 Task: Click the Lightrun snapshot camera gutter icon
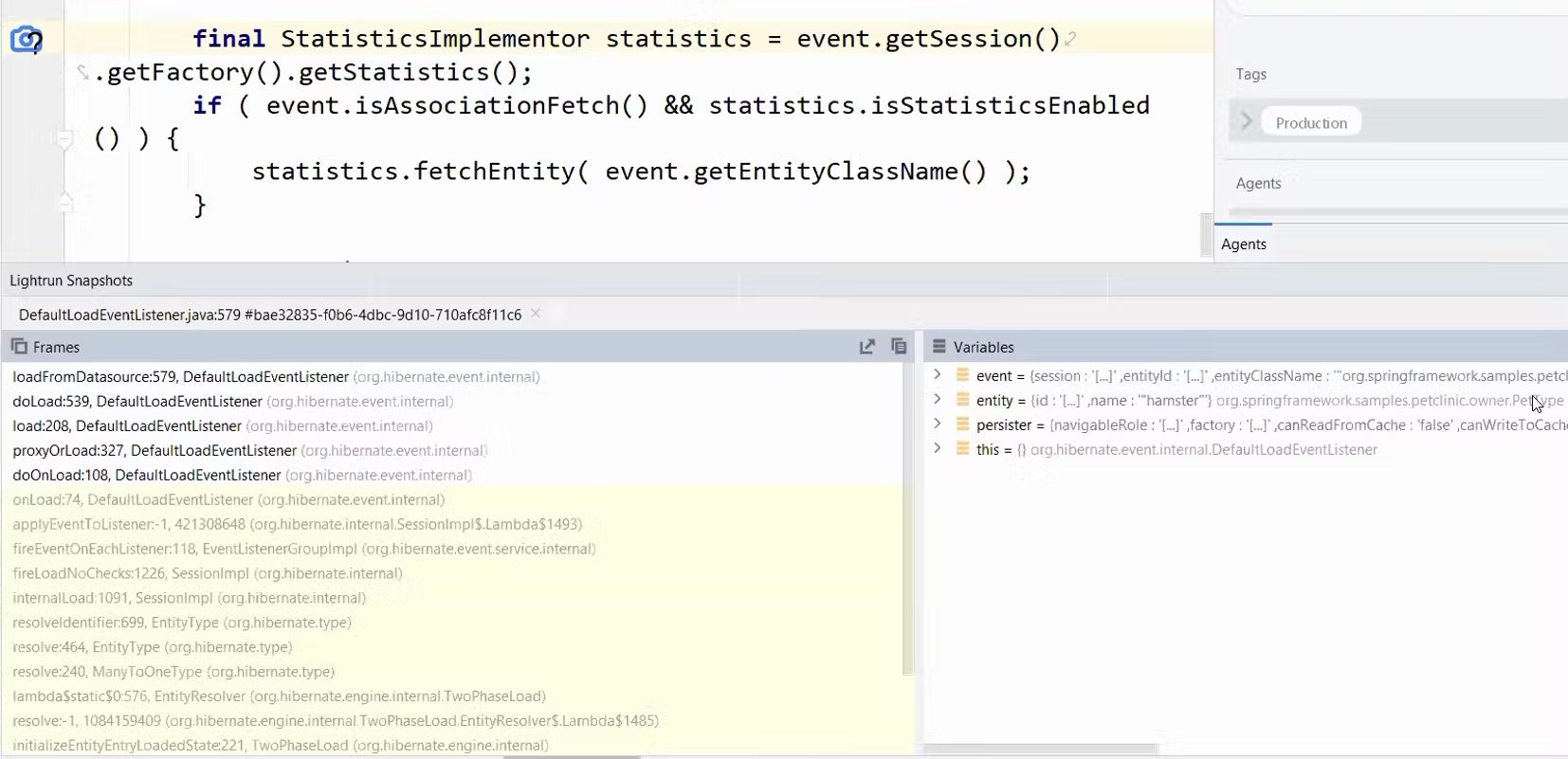(x=27, y=40)
